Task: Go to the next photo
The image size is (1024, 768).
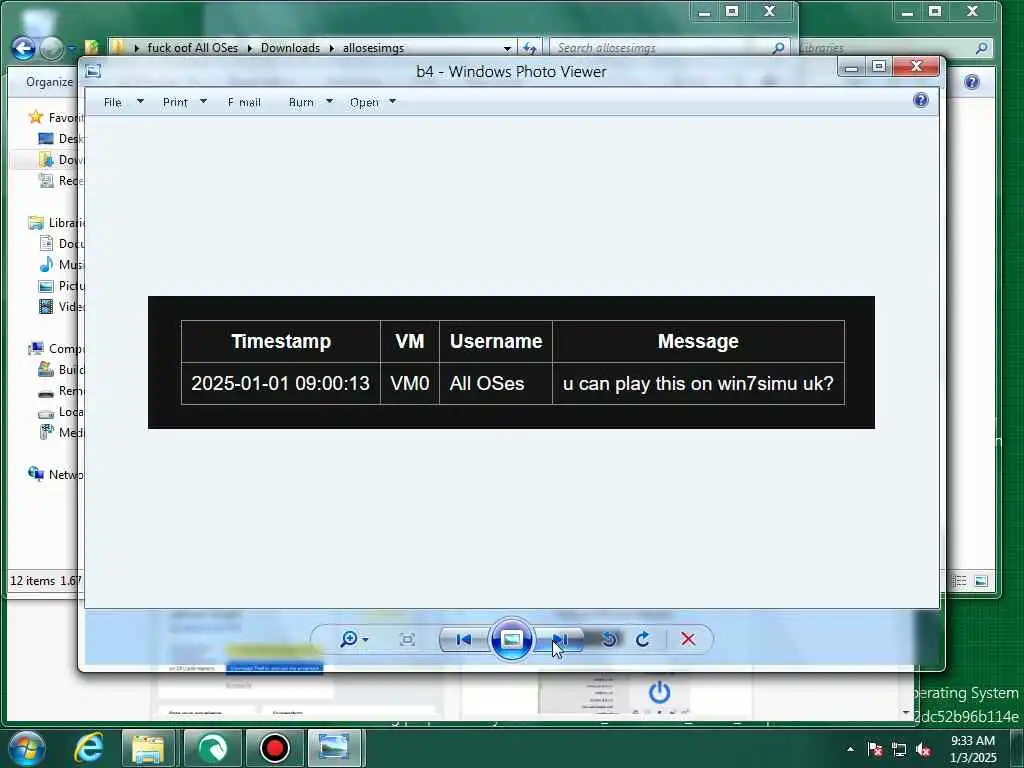Action: point(559,639)
